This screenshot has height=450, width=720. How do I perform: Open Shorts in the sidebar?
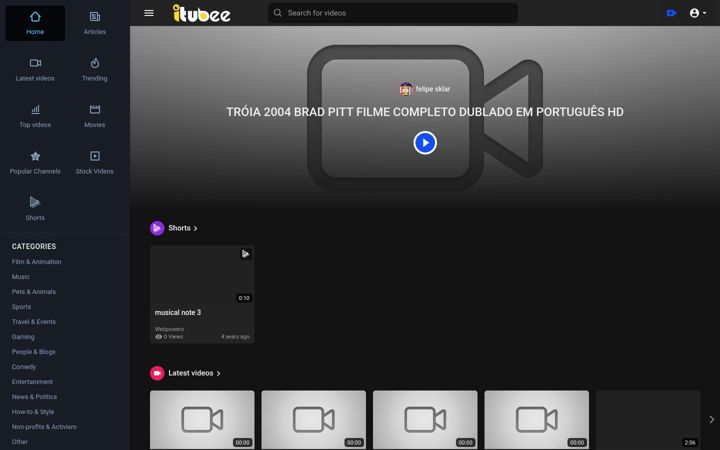point(35,209)
